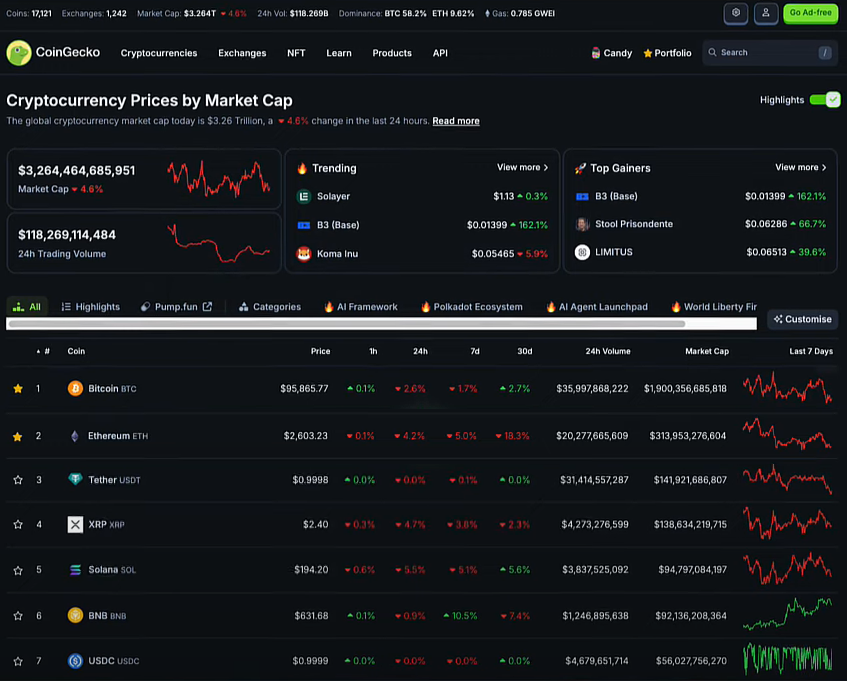Image resolution: width=847 pixels, height=681 pixels.
Task: Open the user account icon
Action: tap(765, 13)
